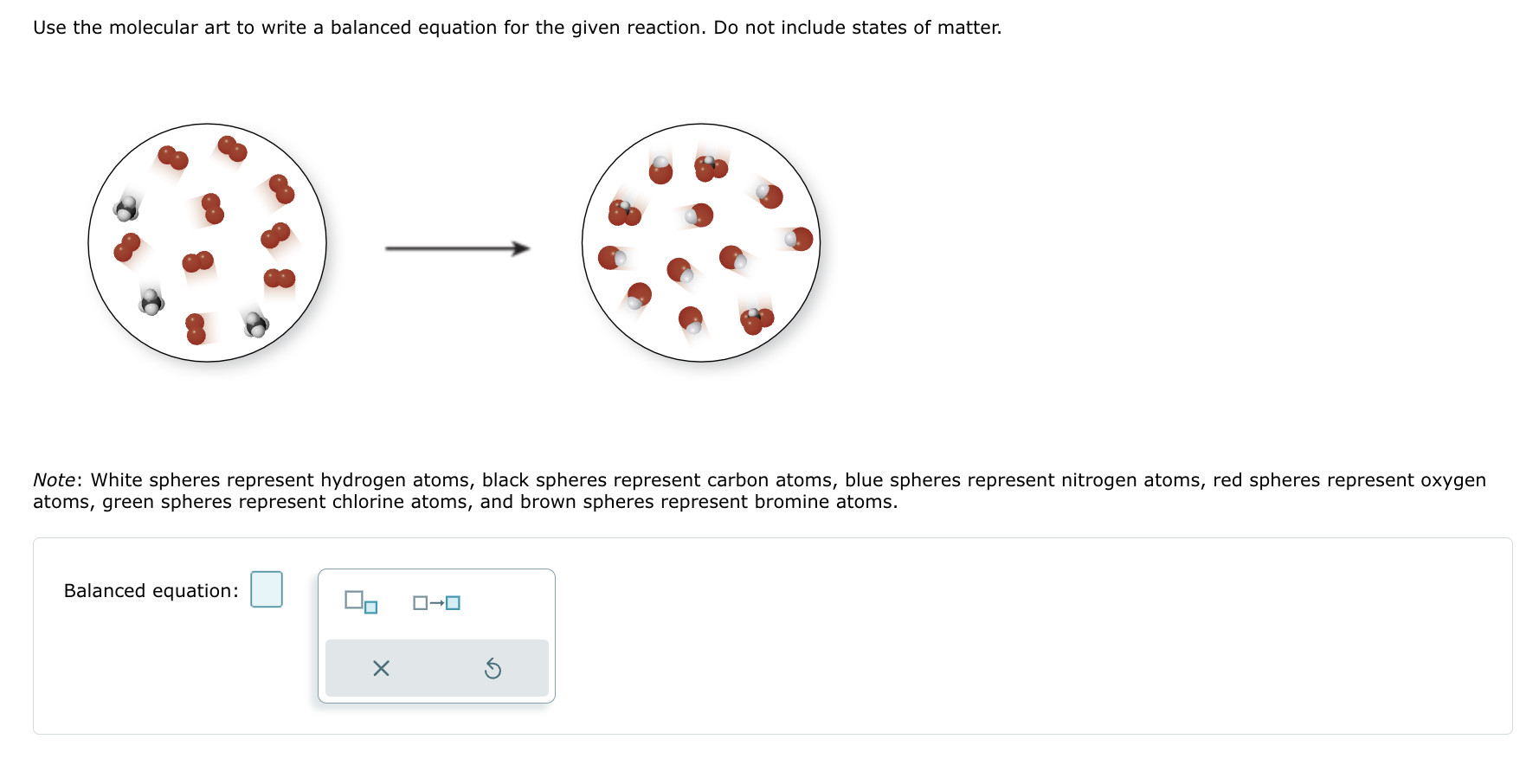Select the large outlined square in subscript icon
This screenshot has width=1539, height=784.
click(x=354, y=598)
